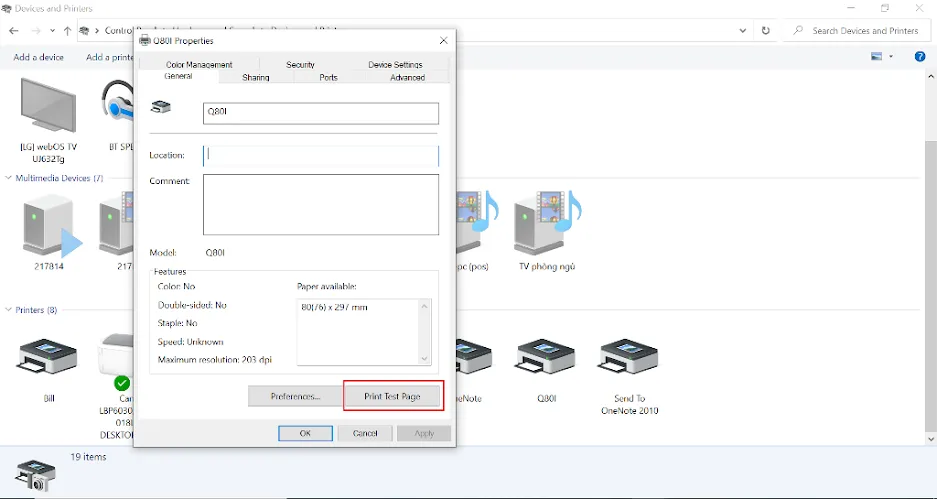Viewport: 937px width, 499px height.
Task: Open the Device Settings tab
Action: pos(395,65)
